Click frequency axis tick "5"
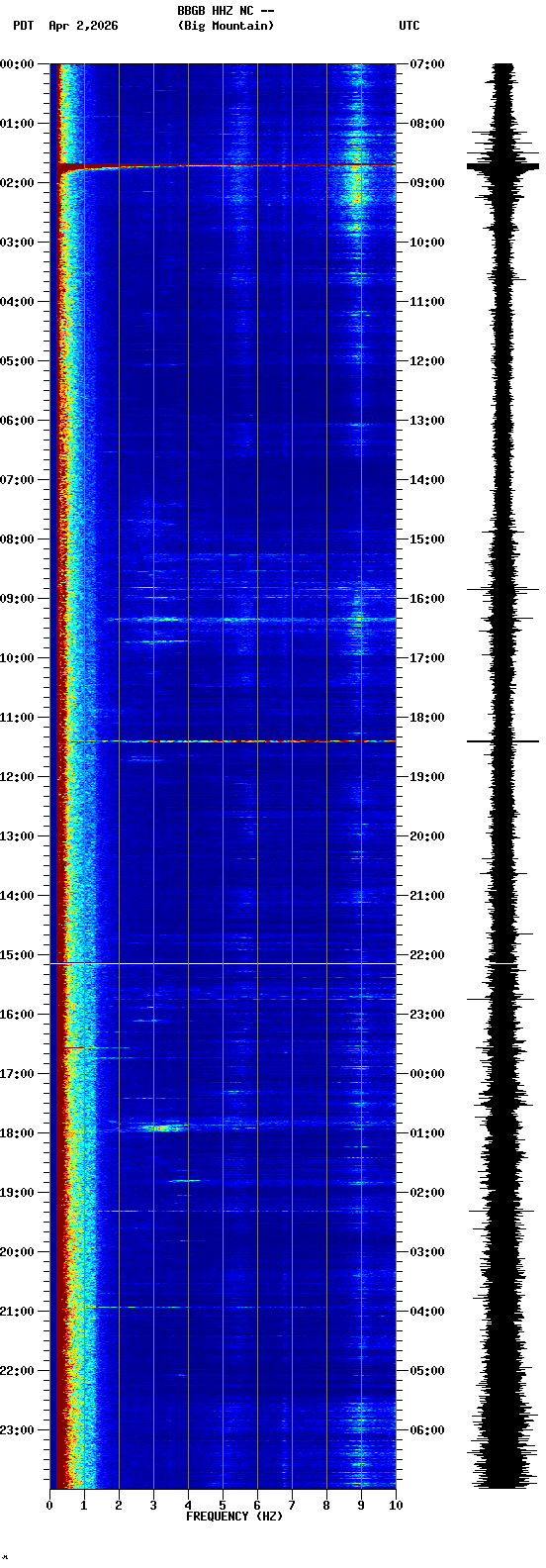546x1568 pixels. 223,1506
